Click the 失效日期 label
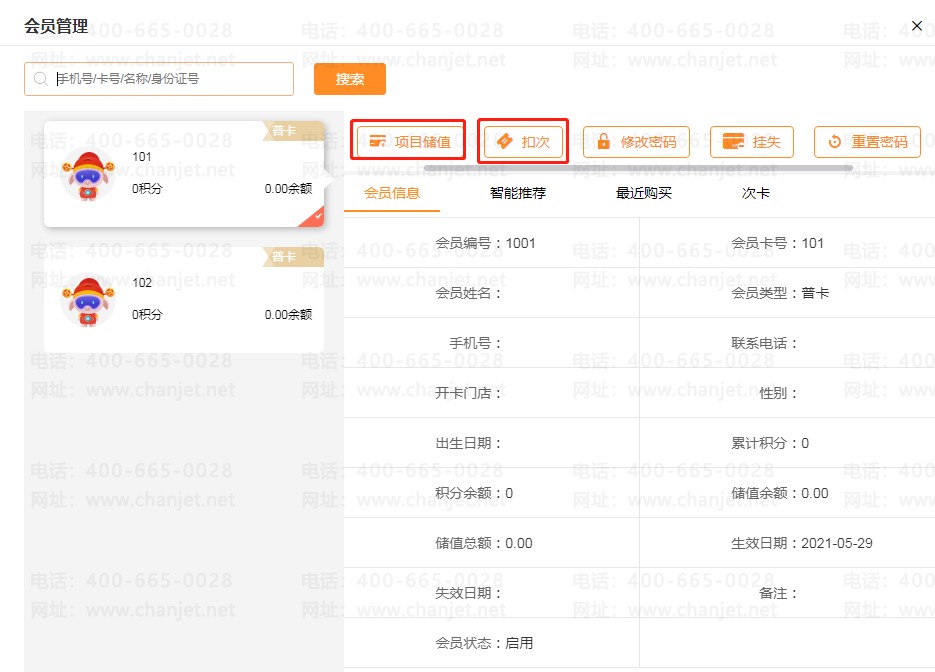Viewport: 935px width, 672px height. click(468, 593)
